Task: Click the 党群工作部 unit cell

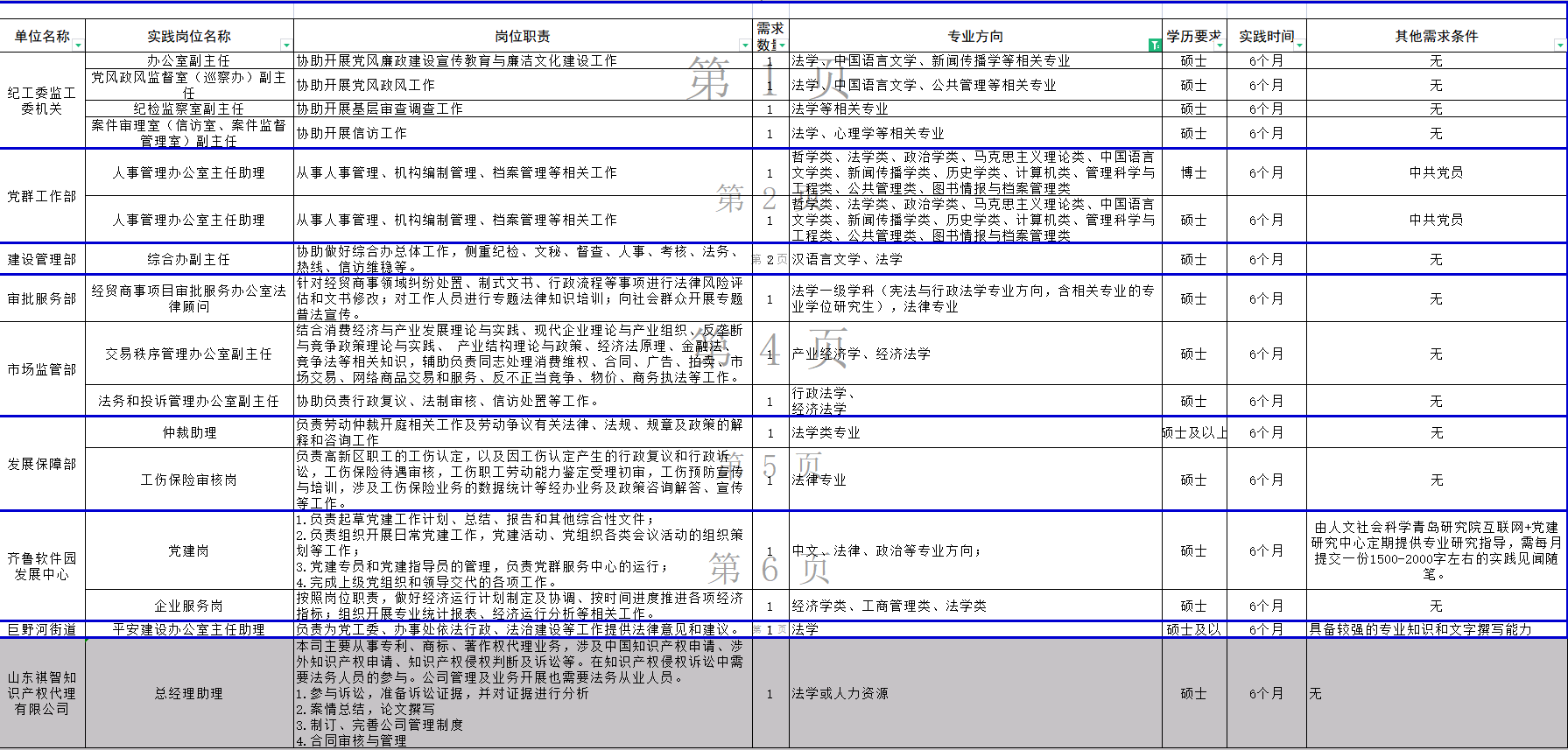Action: (42, 196)
